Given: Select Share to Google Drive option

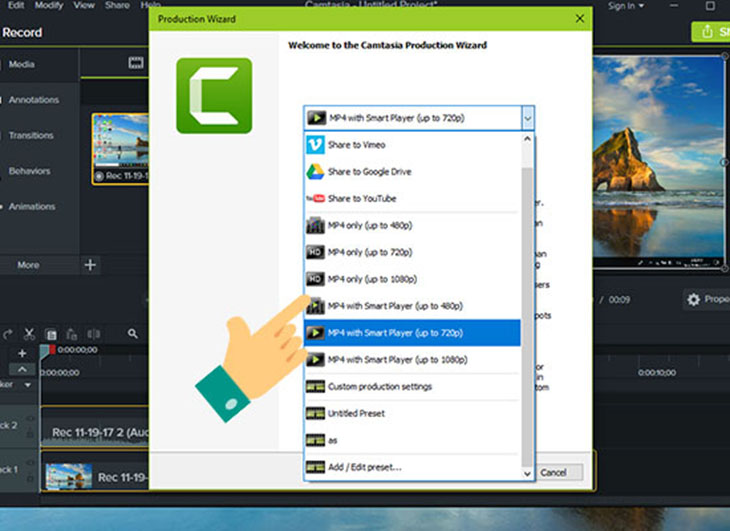Looking at the screenshot, I should tap(412, 172).
